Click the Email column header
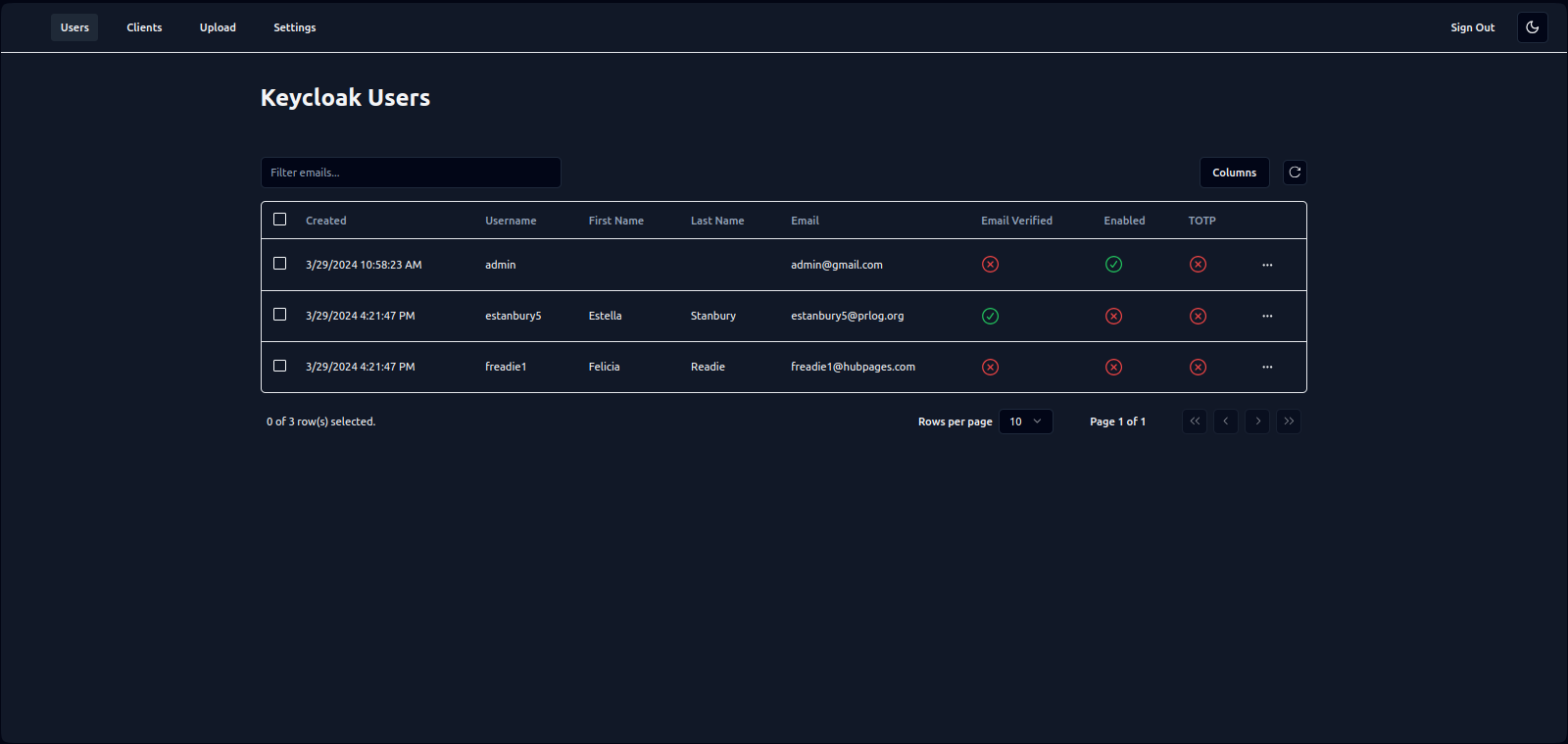 click(x=806, y=221)
